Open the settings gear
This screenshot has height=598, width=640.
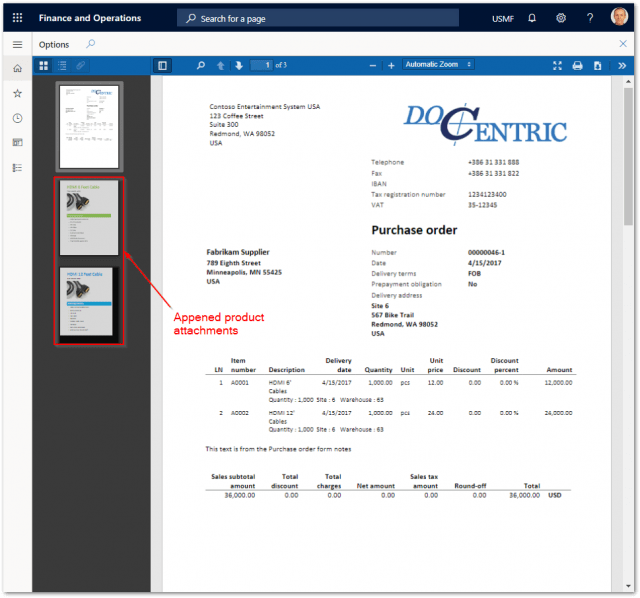(x=561, y=18)
